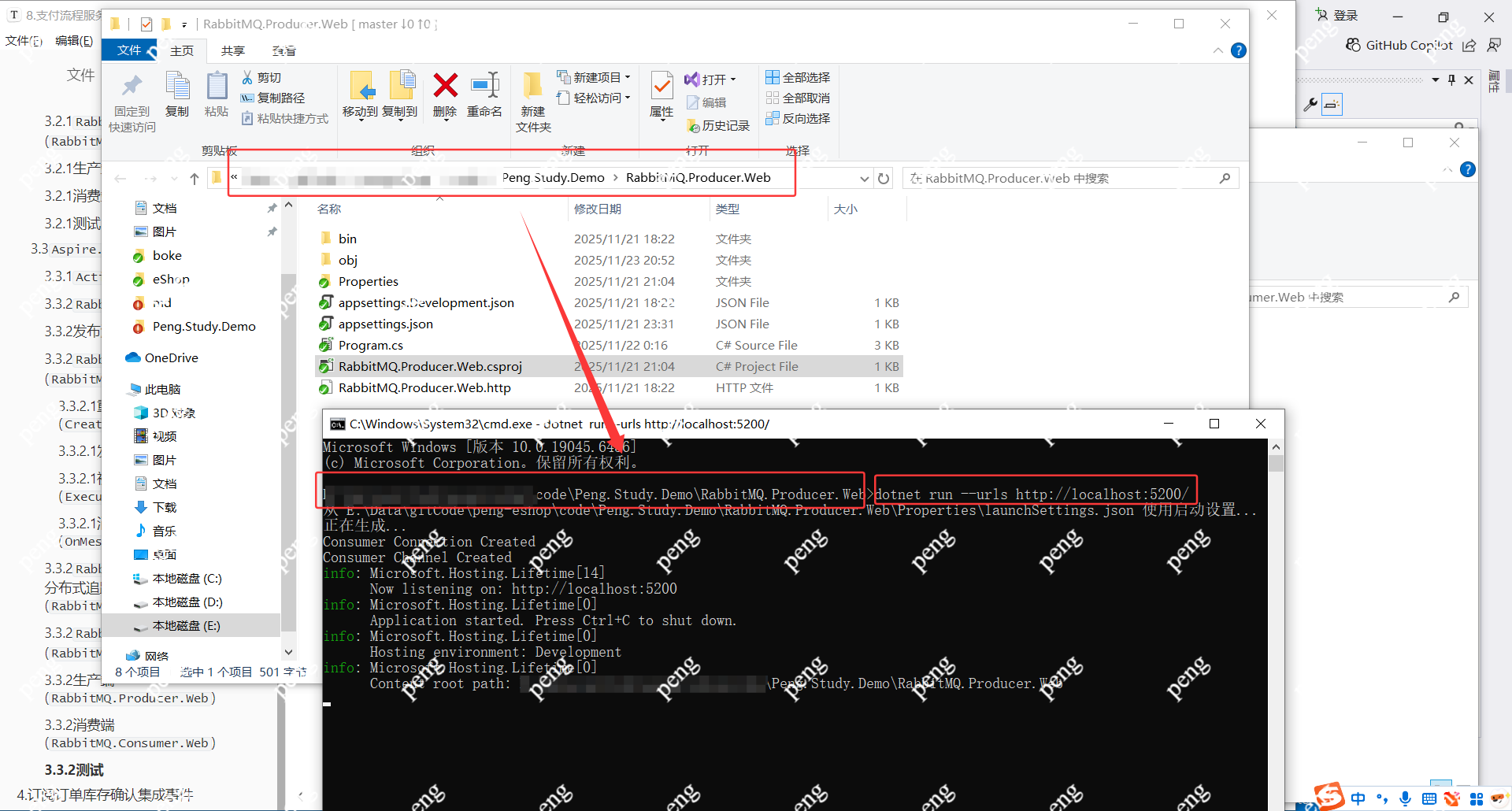
Task: Click 全部选择 in the select group
Action: click(x=798, y=77)
